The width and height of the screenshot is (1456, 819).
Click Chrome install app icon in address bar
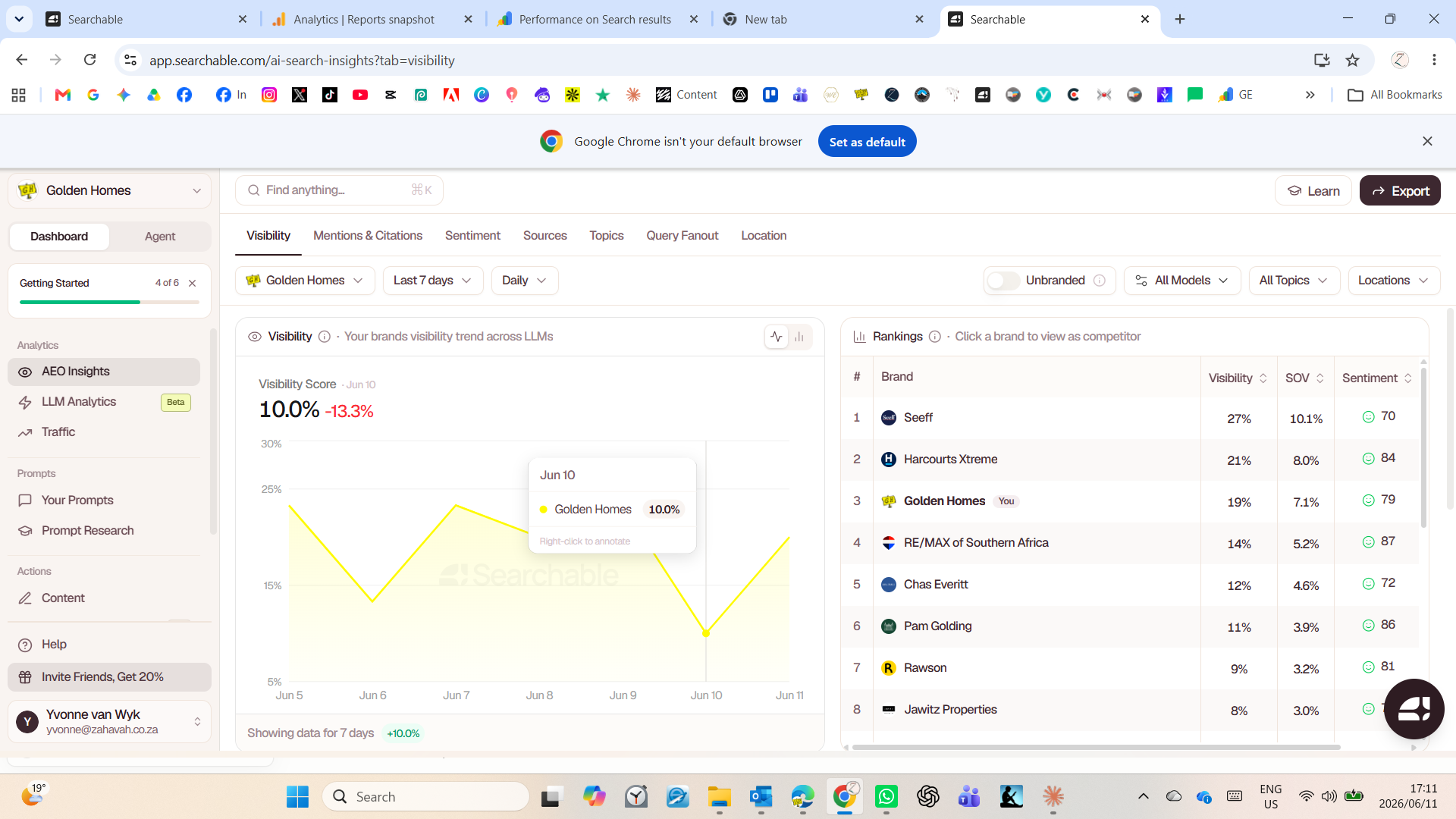(x=1322, y=60)
